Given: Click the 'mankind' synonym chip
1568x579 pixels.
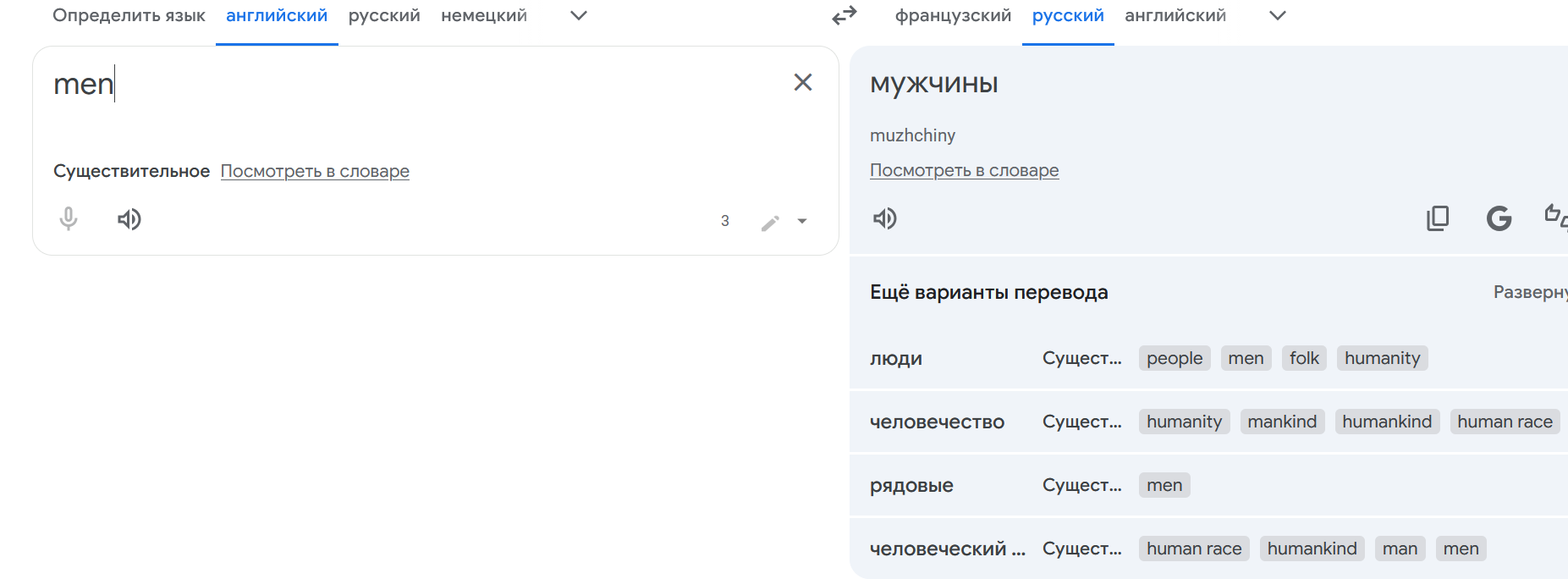Looking at the screenshot, I should pos(1282,422).
